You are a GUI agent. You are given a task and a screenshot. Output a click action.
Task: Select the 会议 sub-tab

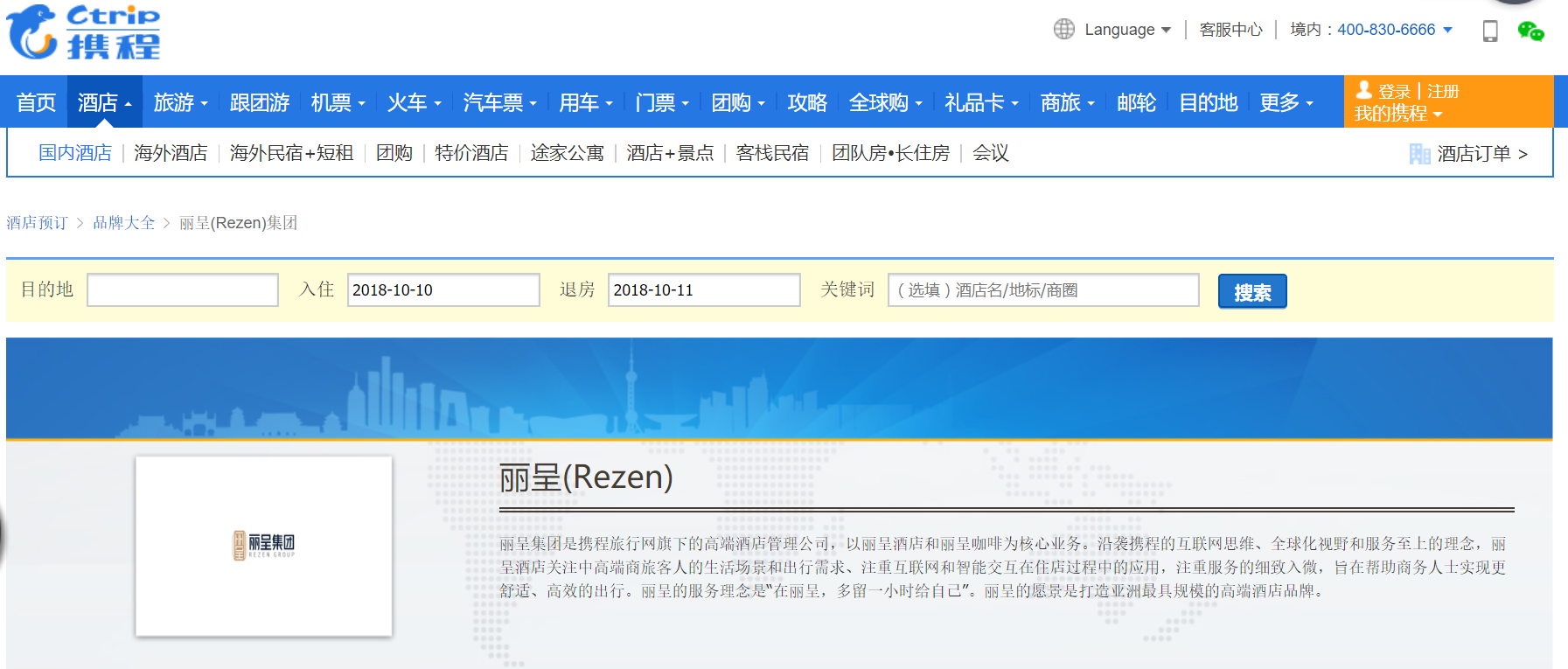click(x=991, y=153)
